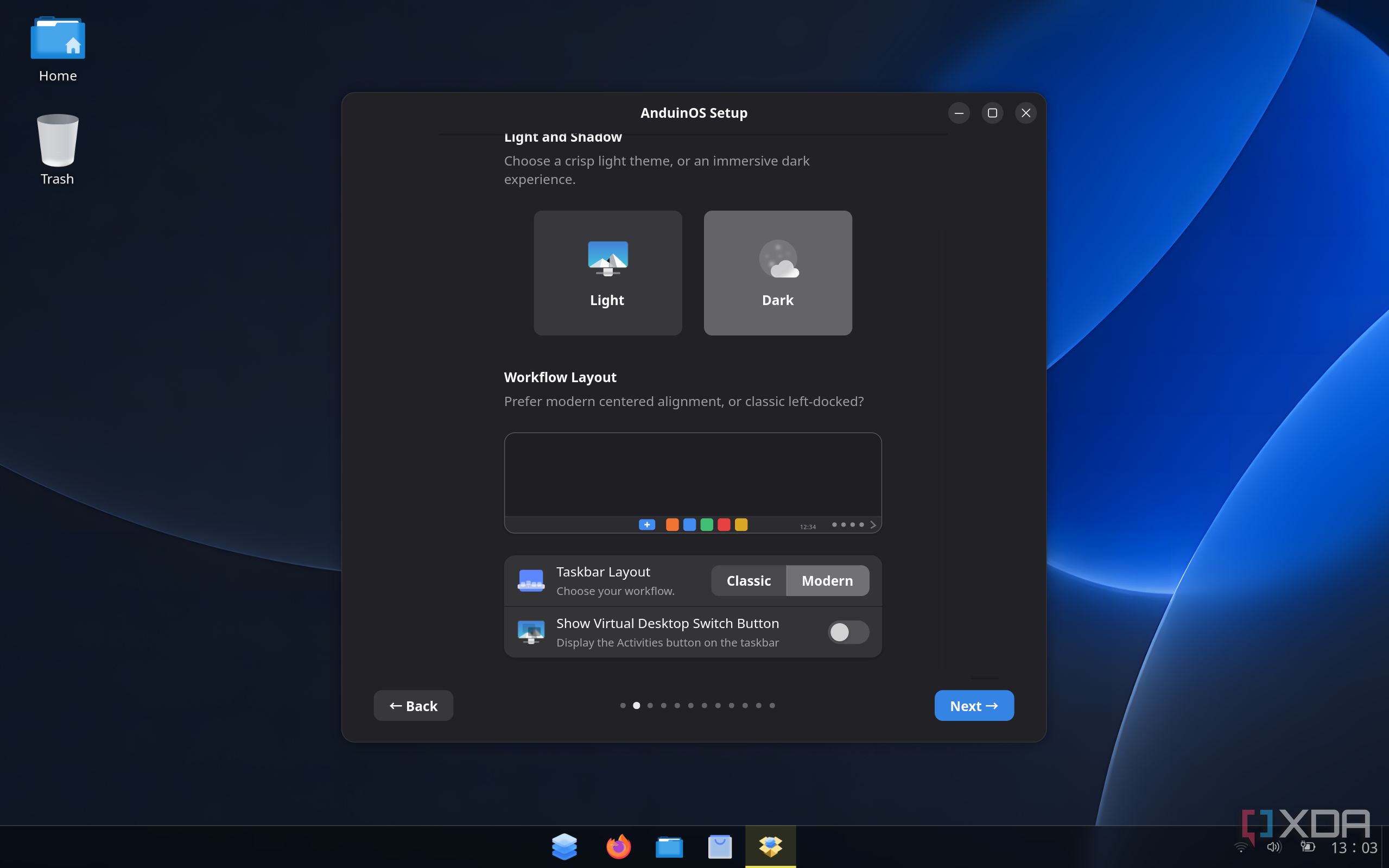Open the Files manager from the taskbar
The image size is (1389, 868).
click(x=669, y=847)
